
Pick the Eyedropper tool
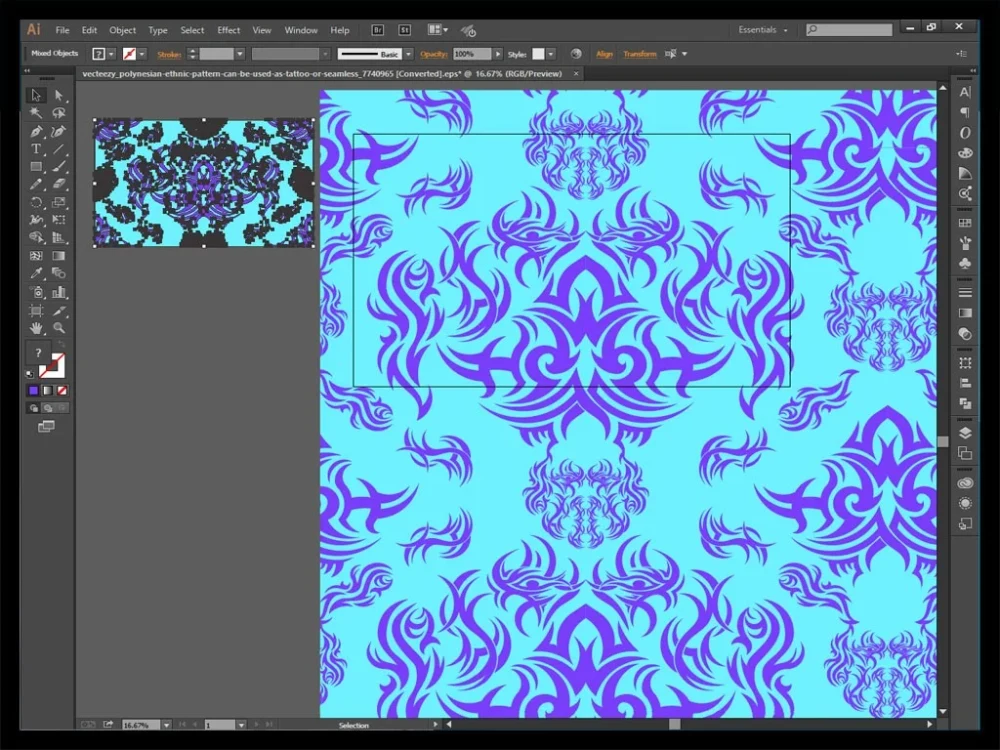click(36, 274)
